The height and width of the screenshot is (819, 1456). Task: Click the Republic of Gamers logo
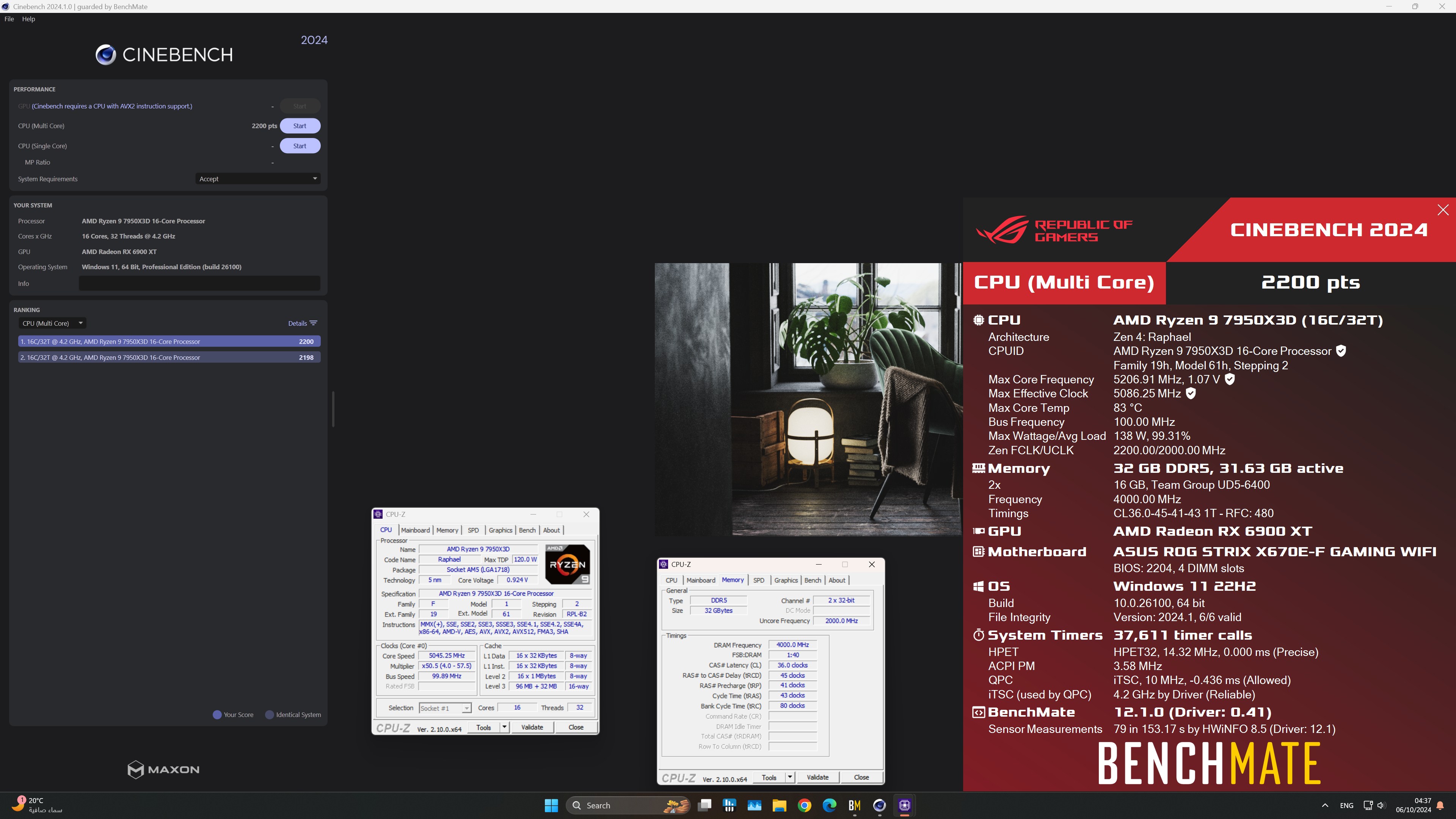[1054, 230]
